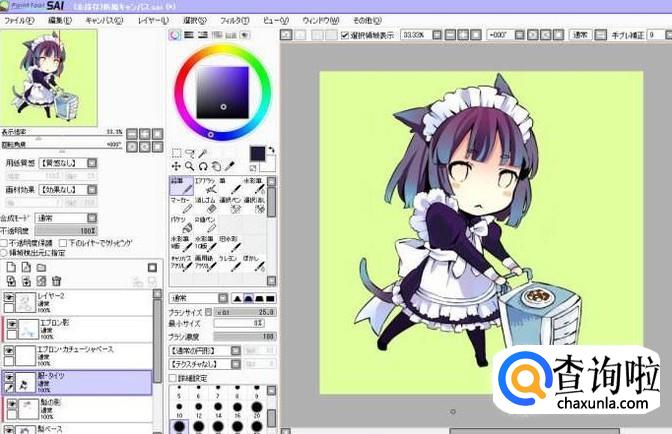Choose the 選択ペン selection pen tool
The height and width of the screenshot is (434, 672).
click(x=231, y=205)
